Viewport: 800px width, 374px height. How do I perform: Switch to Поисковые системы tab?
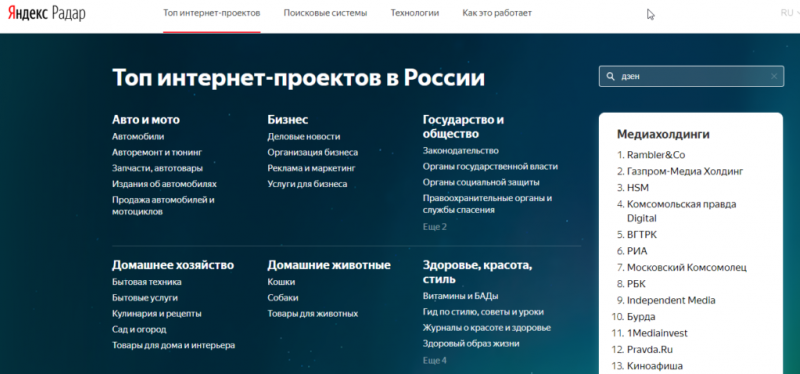point(326,13)
